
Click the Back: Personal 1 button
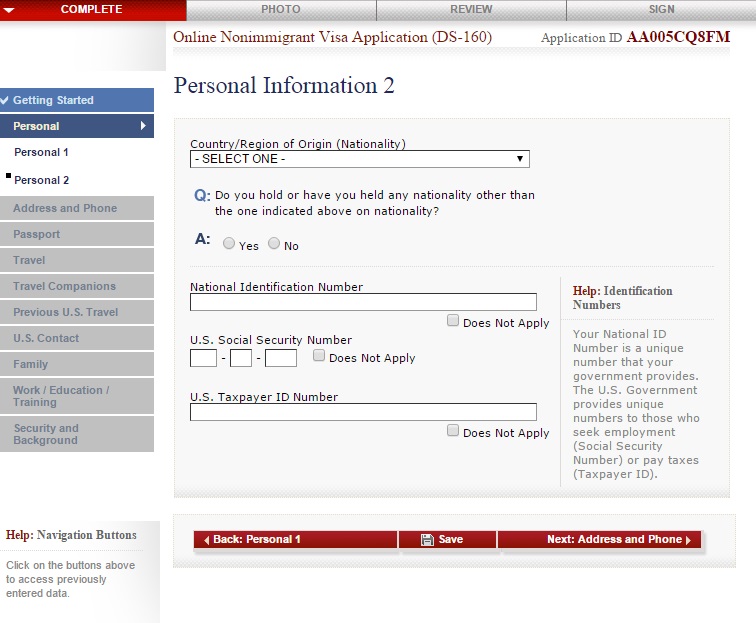coord(296,540)
